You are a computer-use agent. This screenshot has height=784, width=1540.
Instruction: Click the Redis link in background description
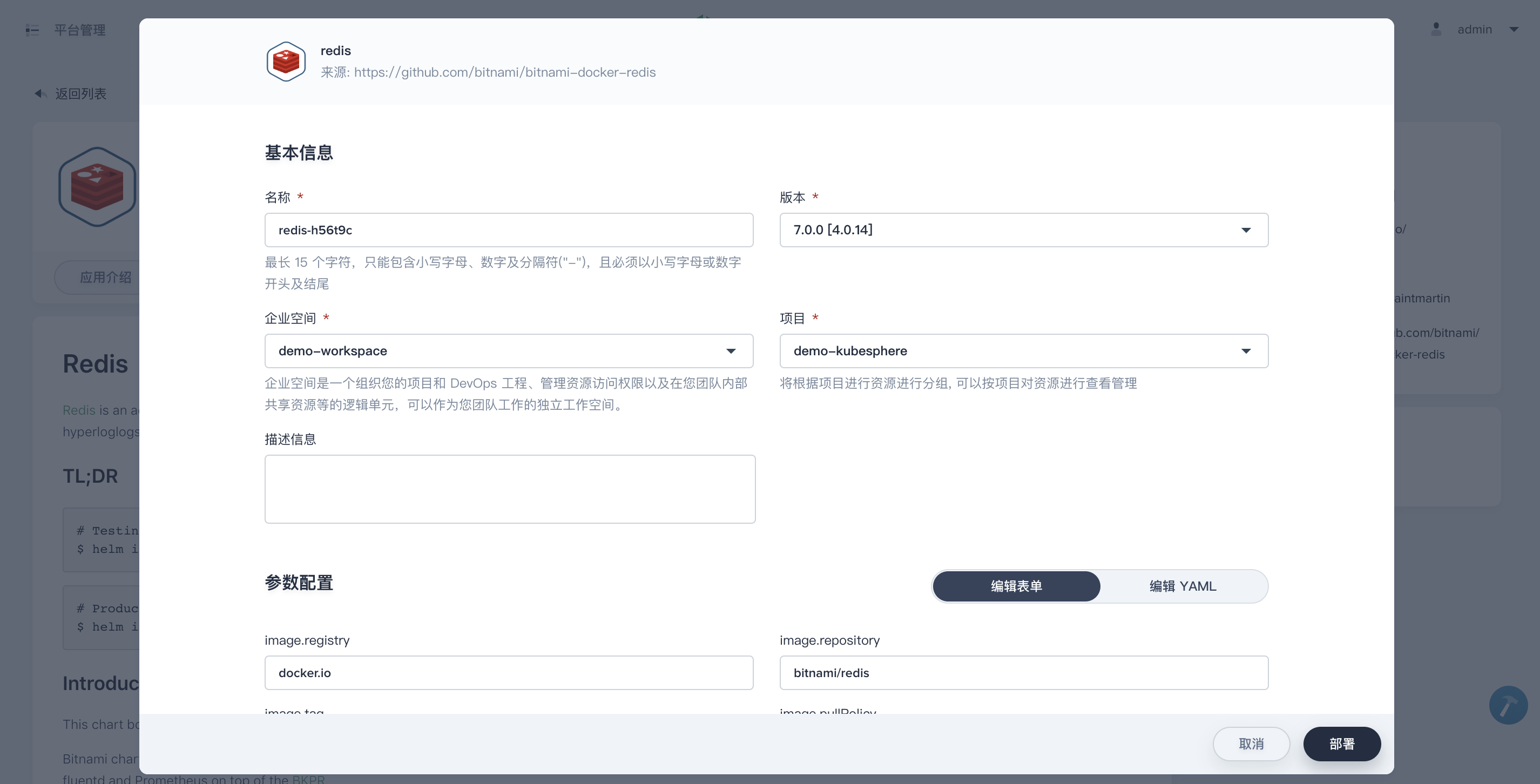click(79, 410)
